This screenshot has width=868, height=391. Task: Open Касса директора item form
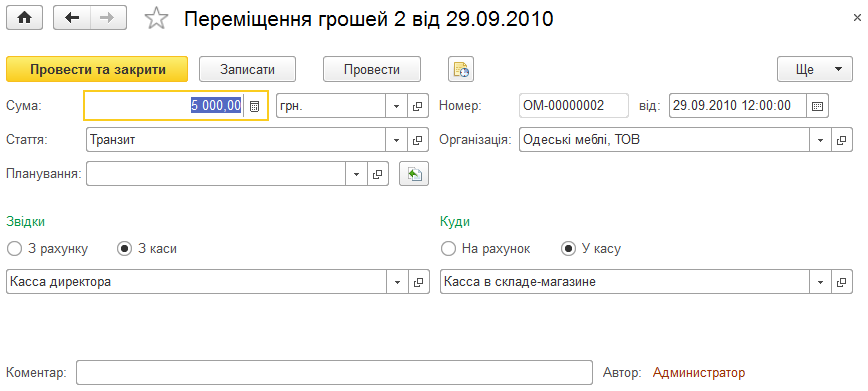click(418, 282)
